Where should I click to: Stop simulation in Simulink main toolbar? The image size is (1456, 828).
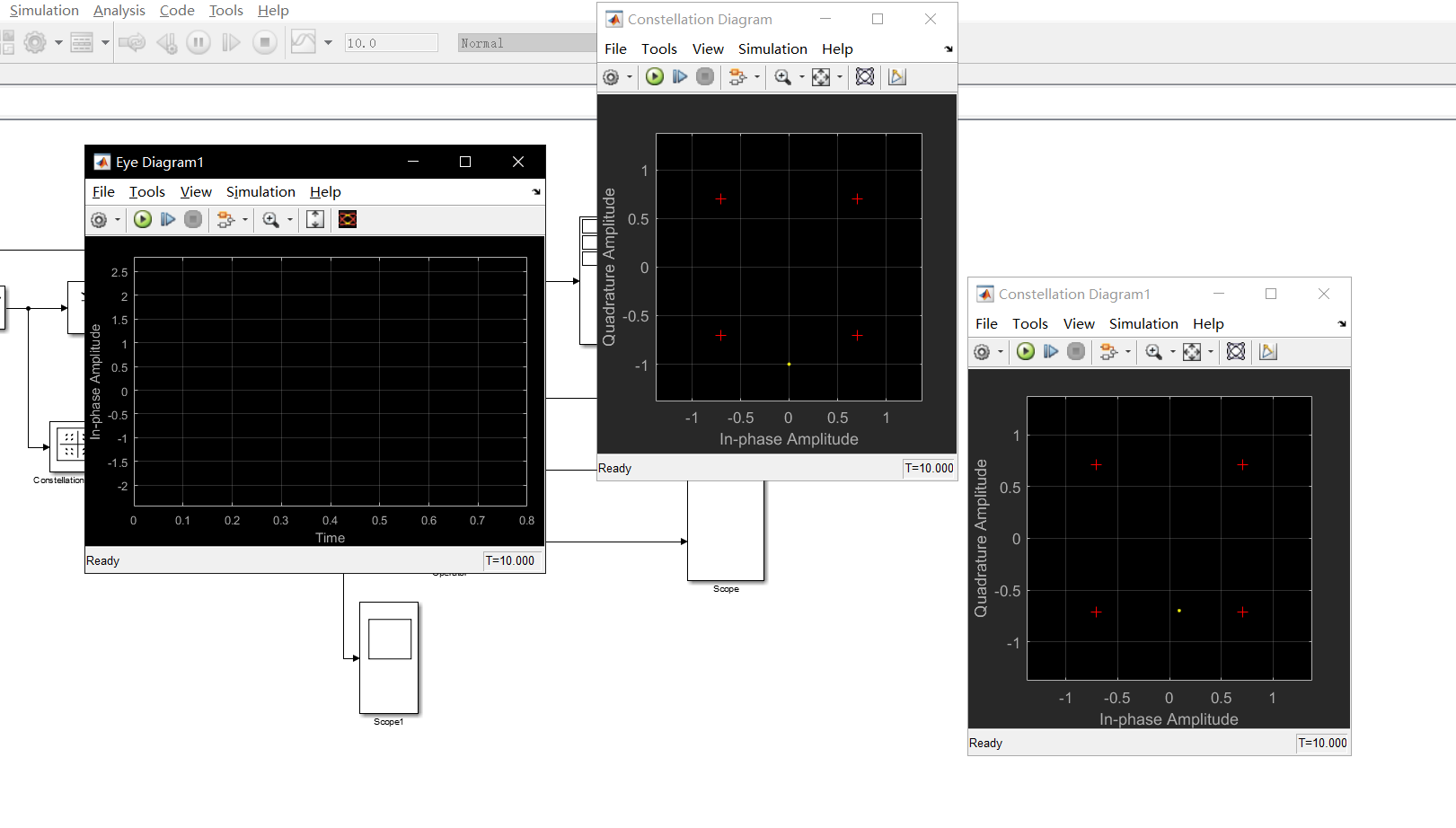[264, 42]
